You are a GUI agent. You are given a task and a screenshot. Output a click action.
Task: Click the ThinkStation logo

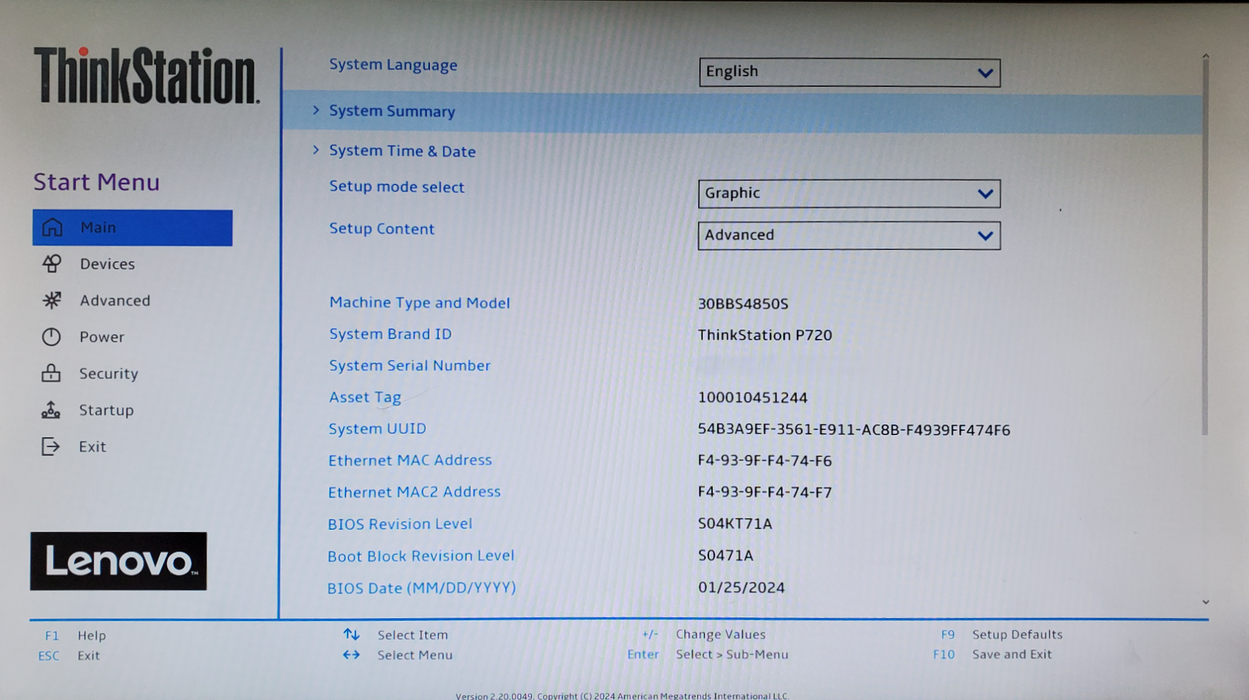(143, 73)
